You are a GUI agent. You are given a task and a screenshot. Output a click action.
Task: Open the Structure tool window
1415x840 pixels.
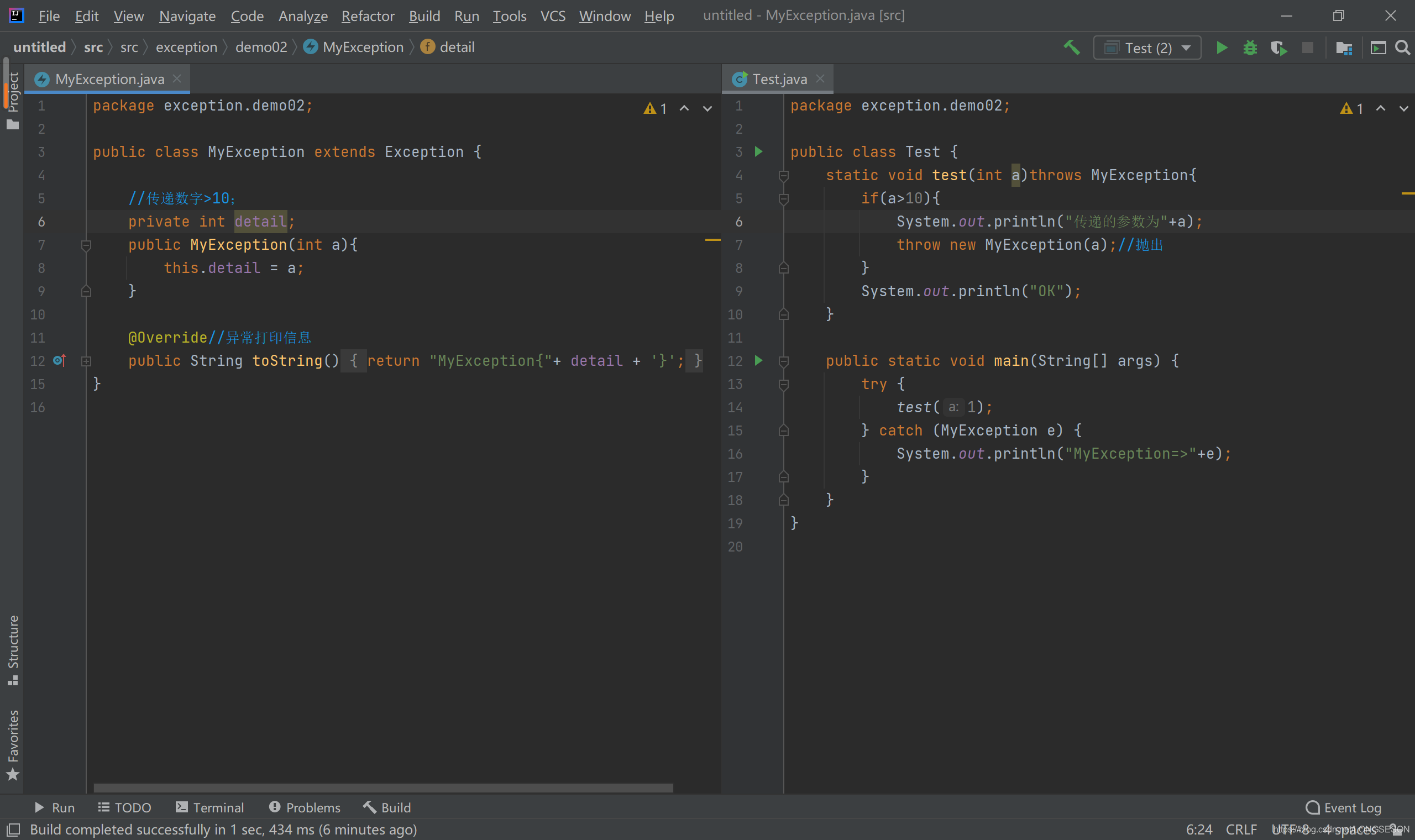(x=13, y=650)
